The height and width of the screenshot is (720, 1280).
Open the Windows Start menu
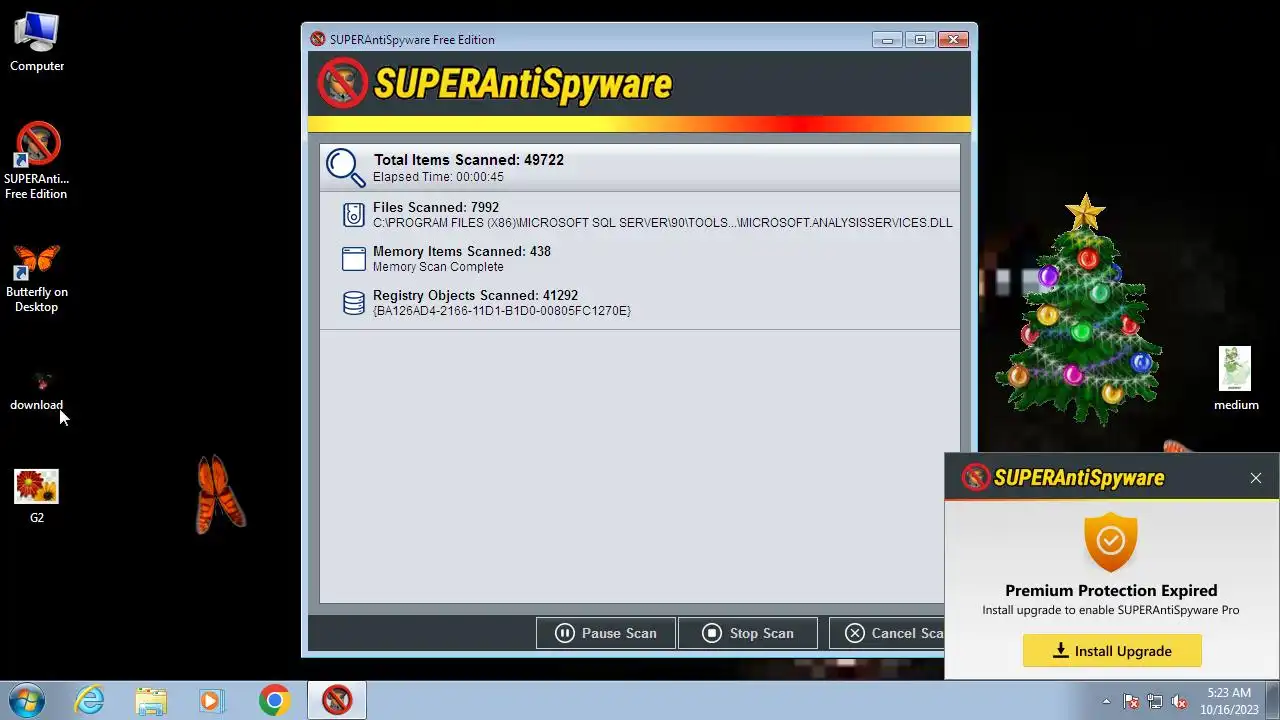pos(27,699)
